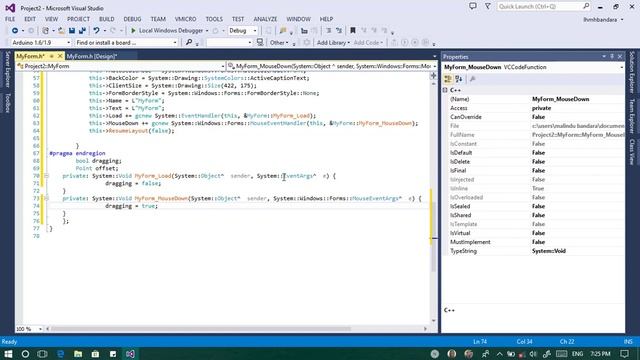Open the Find or install a board dropdown
Screen dimensions: 640x360
[127, 42]
